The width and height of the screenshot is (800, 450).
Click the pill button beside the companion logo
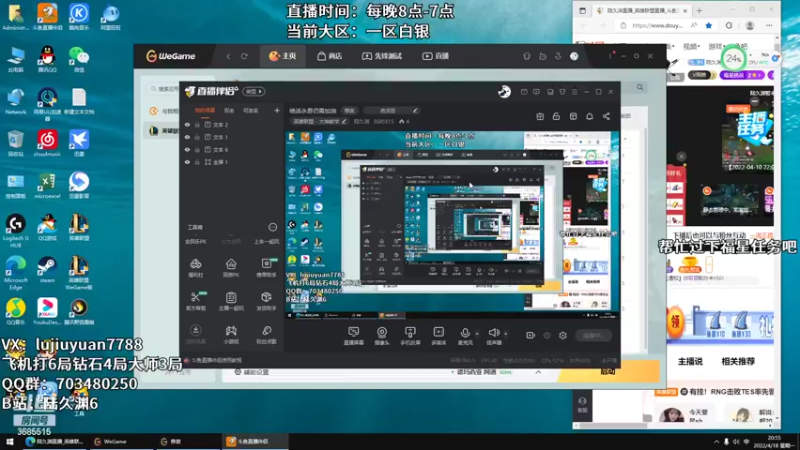(x=254, y=91)
